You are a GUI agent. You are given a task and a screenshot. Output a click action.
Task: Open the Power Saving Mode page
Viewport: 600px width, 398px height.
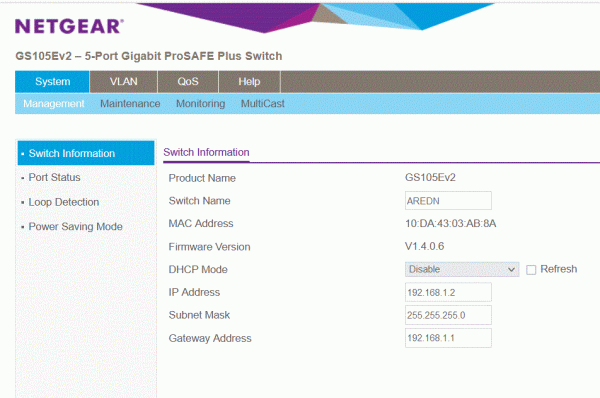point(75,227)
